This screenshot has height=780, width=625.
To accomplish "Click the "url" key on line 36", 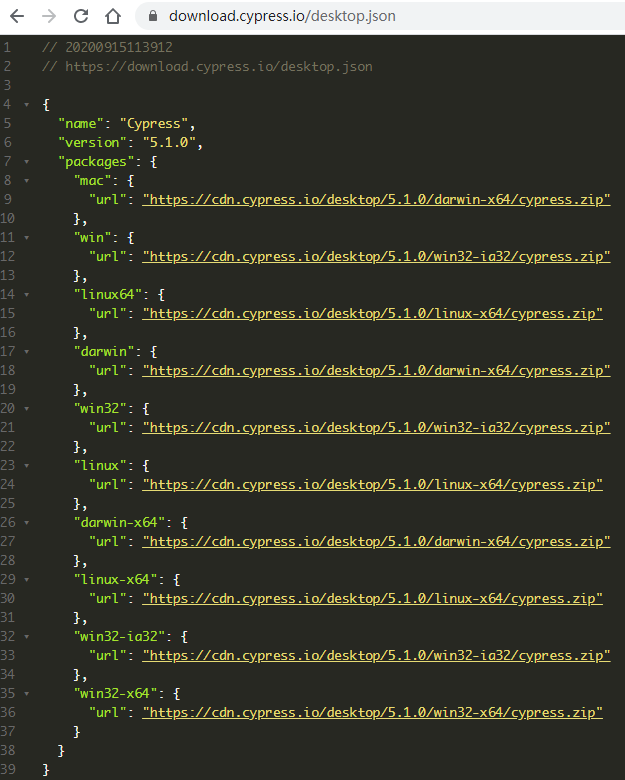I will tap(107, 713).
